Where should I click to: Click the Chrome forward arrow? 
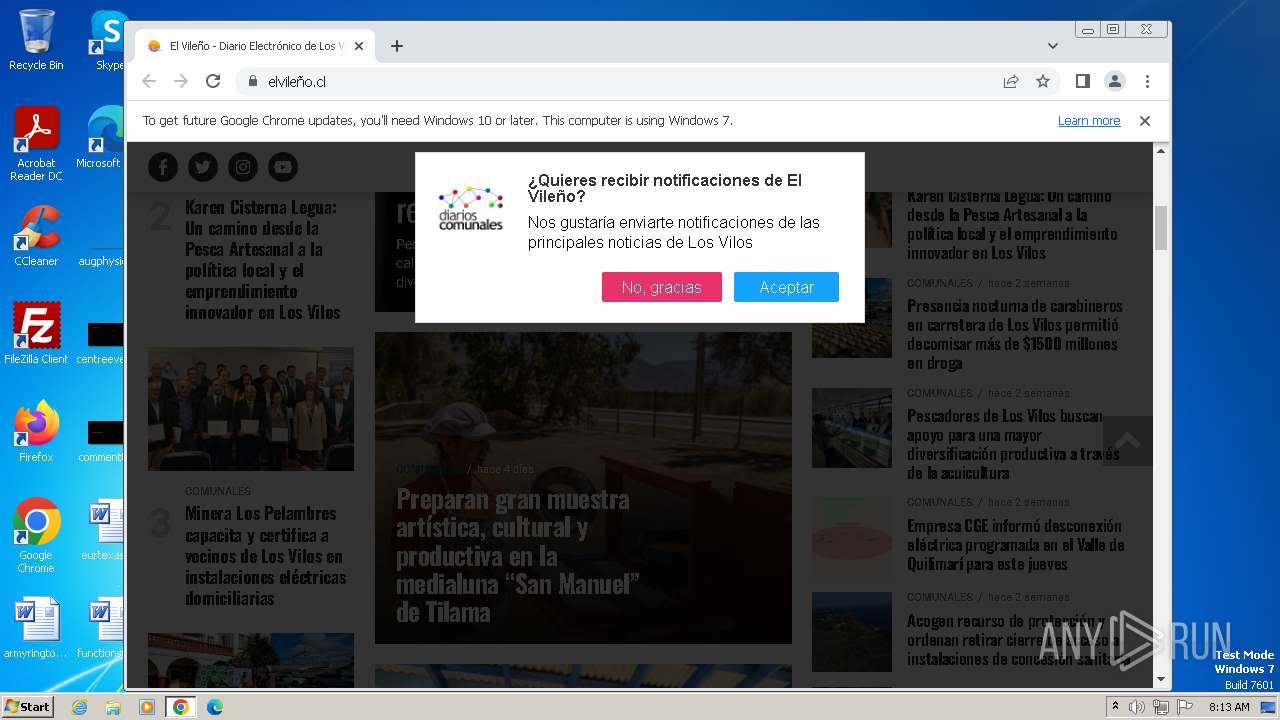coord(181,81)
